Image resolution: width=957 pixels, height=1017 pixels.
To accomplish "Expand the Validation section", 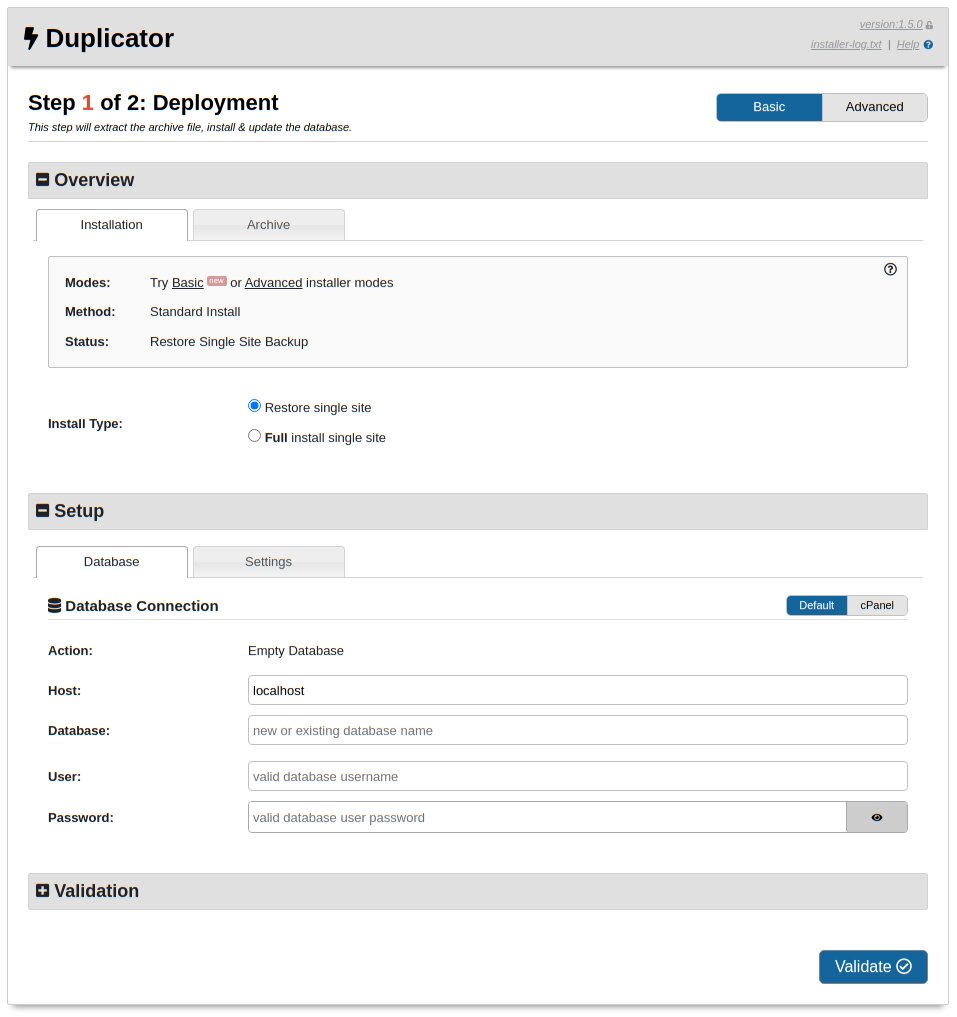I will pyautogui.click(x=43, y=891).
